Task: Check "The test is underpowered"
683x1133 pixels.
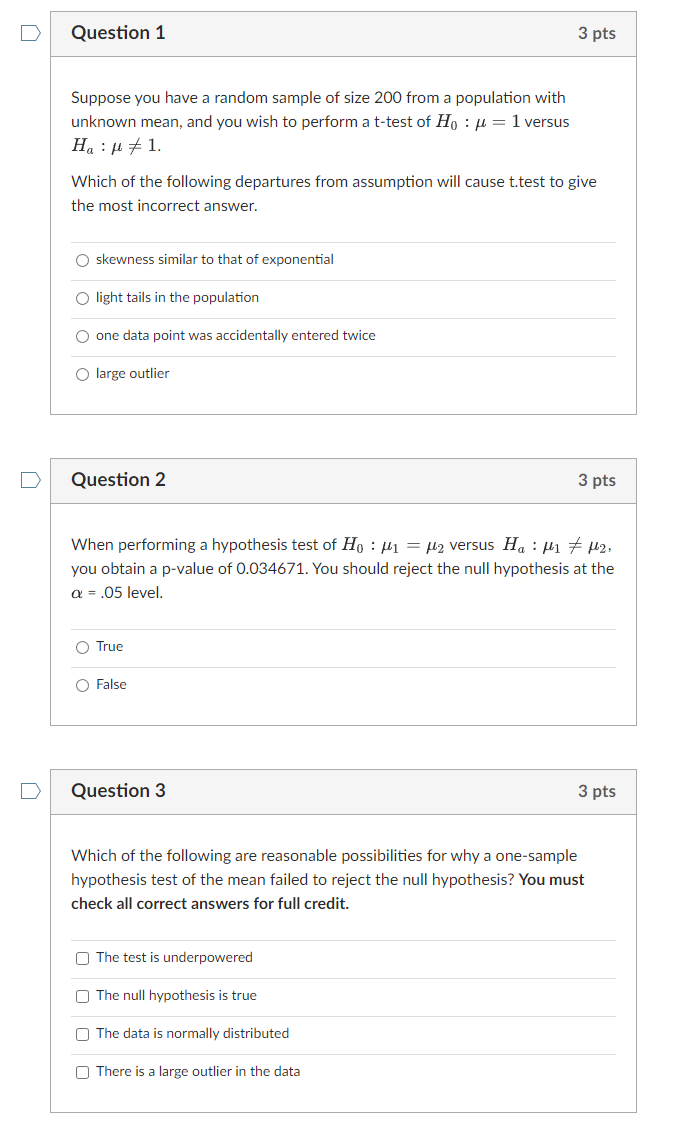Action: 82,958
